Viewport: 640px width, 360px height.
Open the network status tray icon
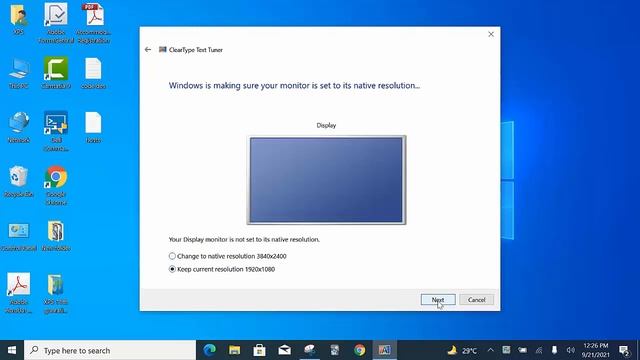pyautogui.click(x=539, y=350)
